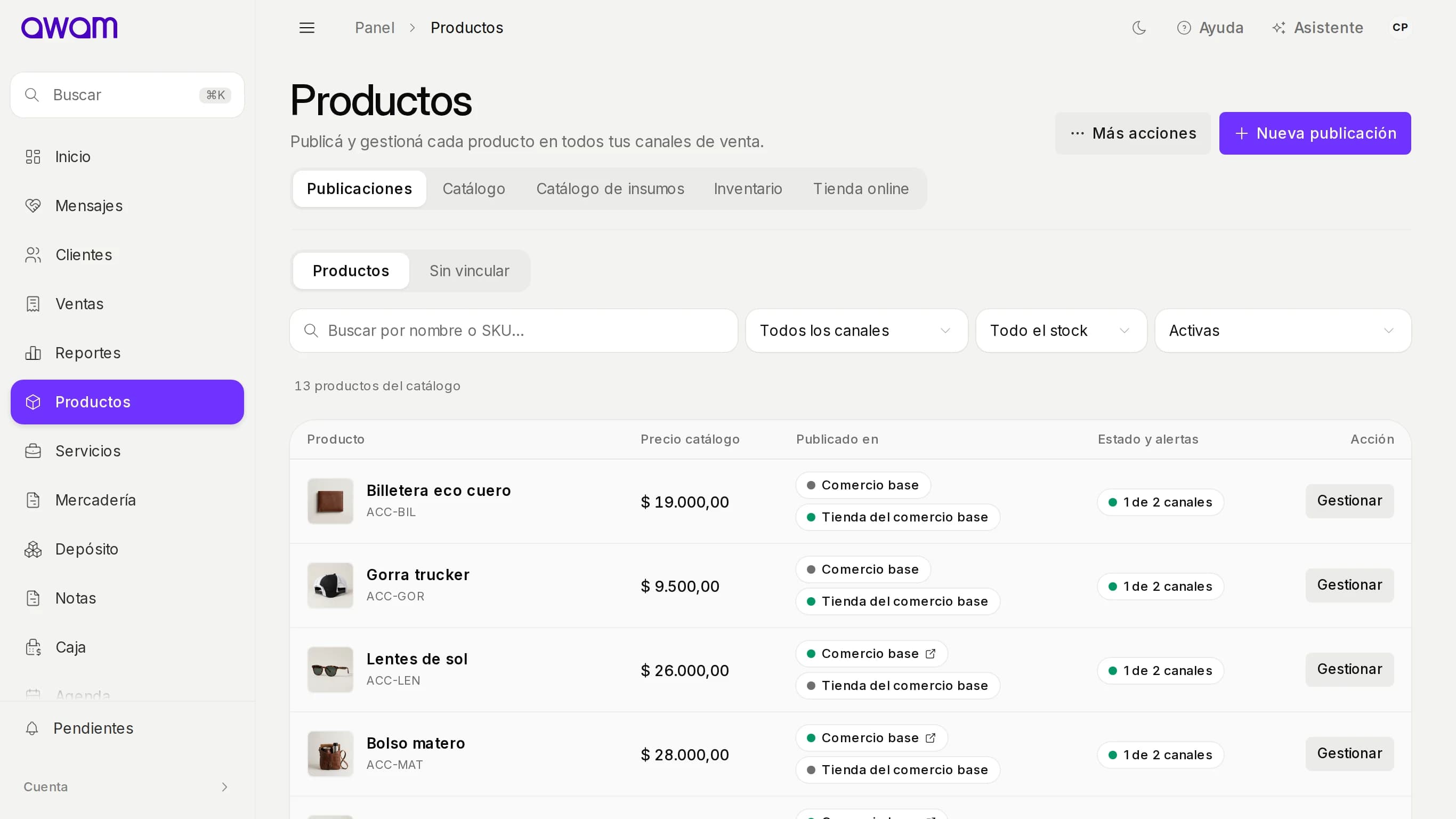
Task: Focus the Buscar por nombre o SKU field
Action: tap(513, 331)
